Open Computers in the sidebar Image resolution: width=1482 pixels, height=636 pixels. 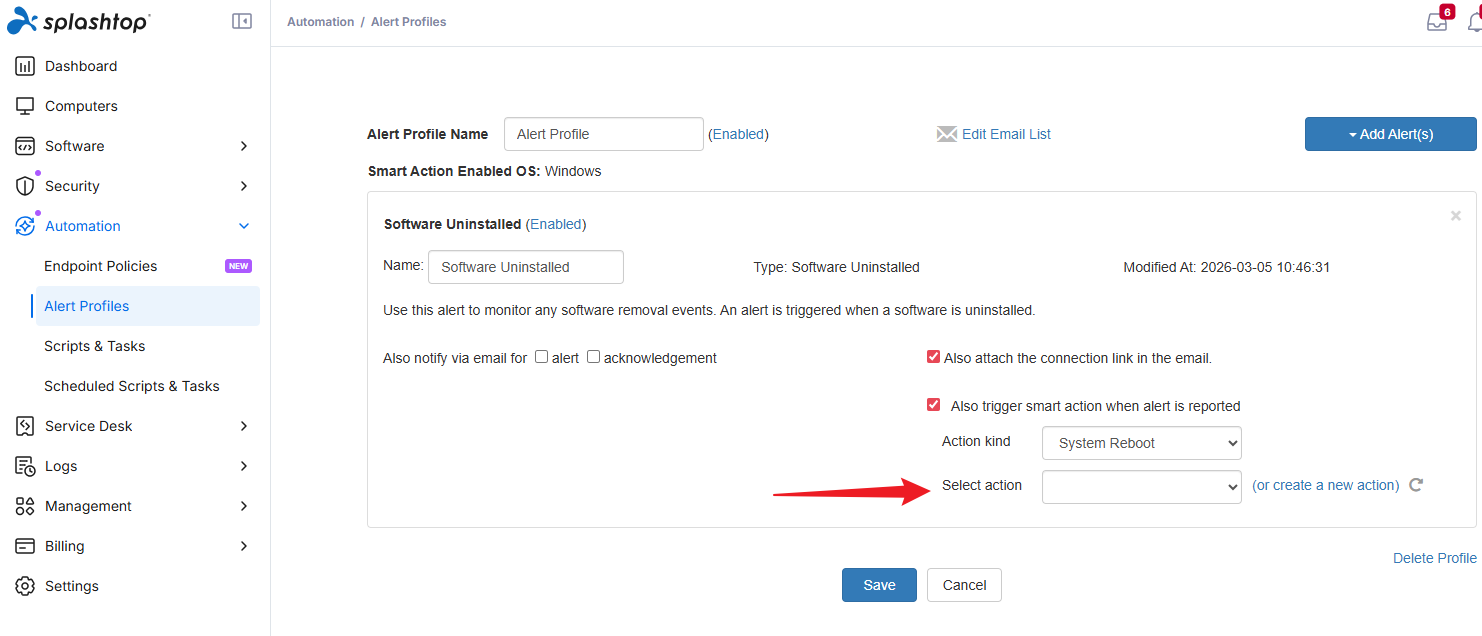coord(81,106)
